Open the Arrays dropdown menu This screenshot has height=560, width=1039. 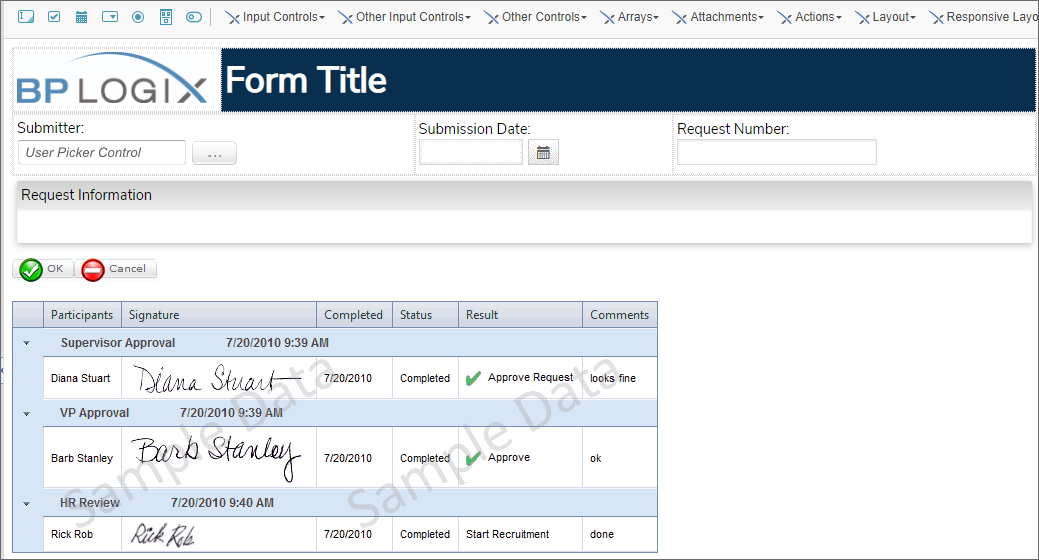(x=630, y=17)
